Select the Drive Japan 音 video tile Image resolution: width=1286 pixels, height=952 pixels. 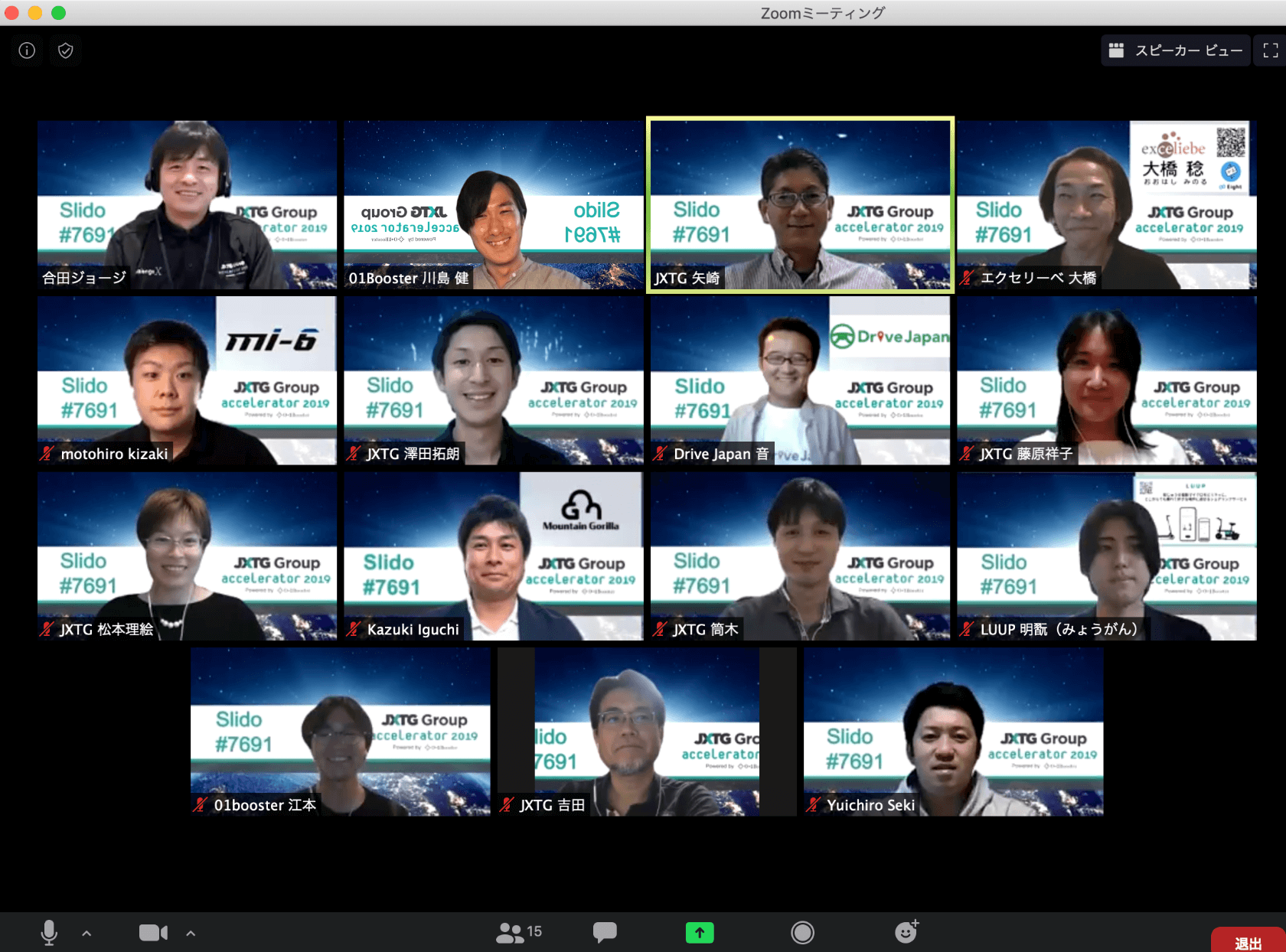pyautogui.click(x=800, y=380)
